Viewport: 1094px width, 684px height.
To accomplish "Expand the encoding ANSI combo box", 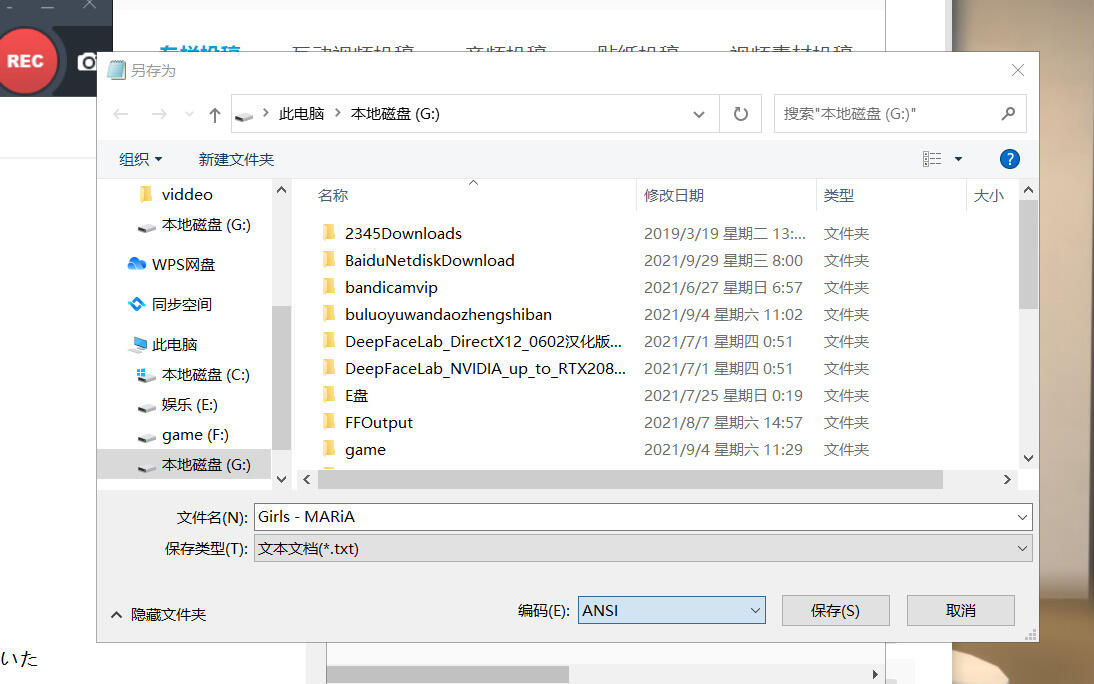I will pos(671,611).
